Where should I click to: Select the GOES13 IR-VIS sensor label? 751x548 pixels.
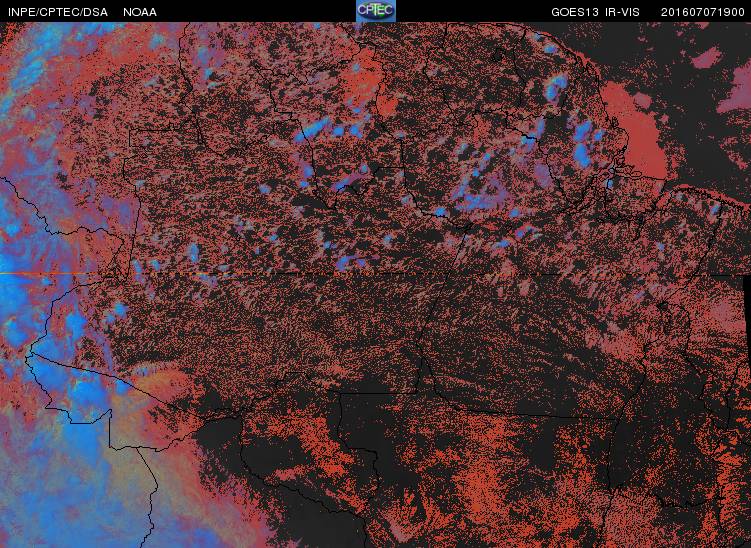[595, 12]
